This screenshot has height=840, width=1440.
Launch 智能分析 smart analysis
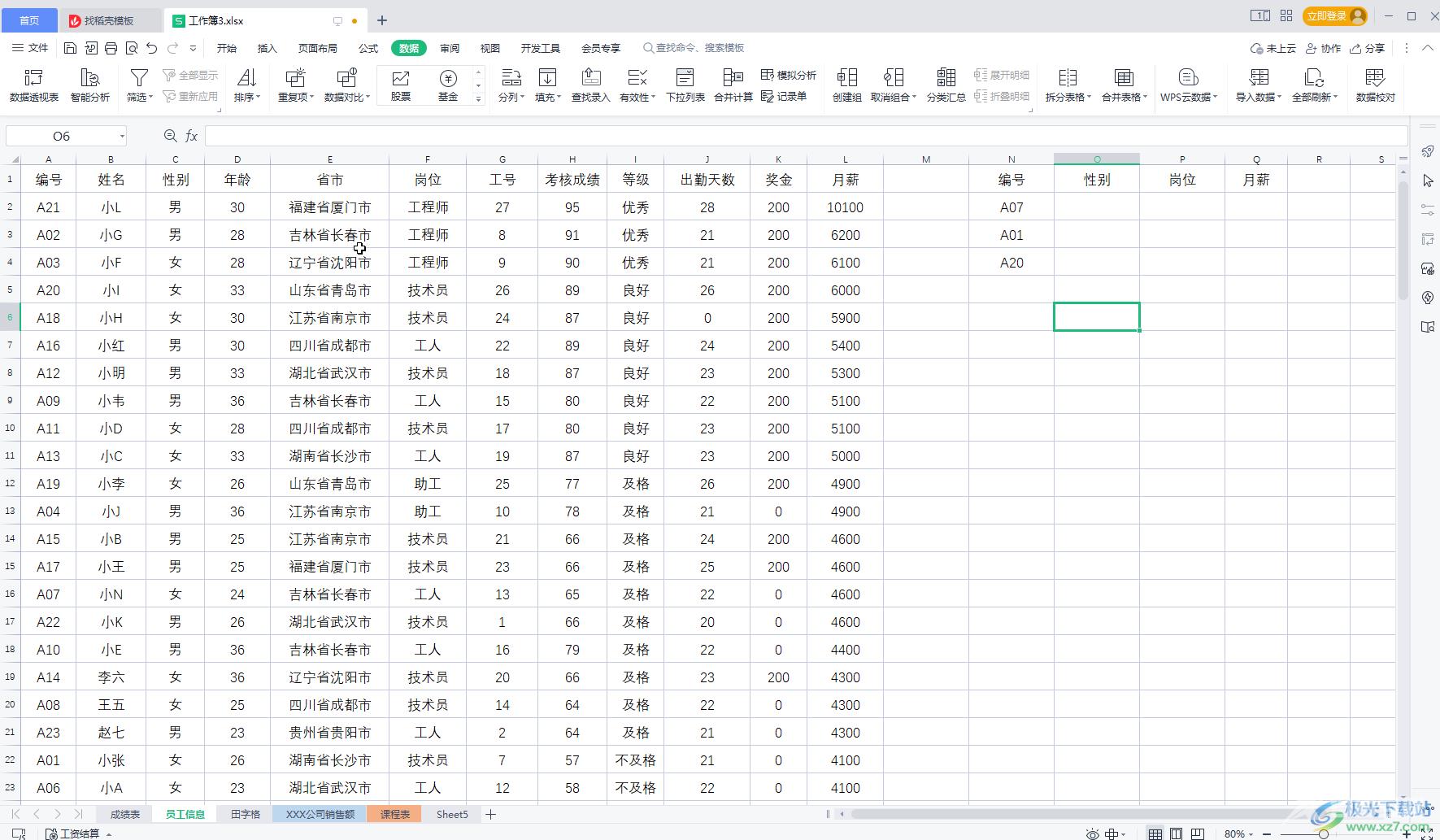(89, 85)
